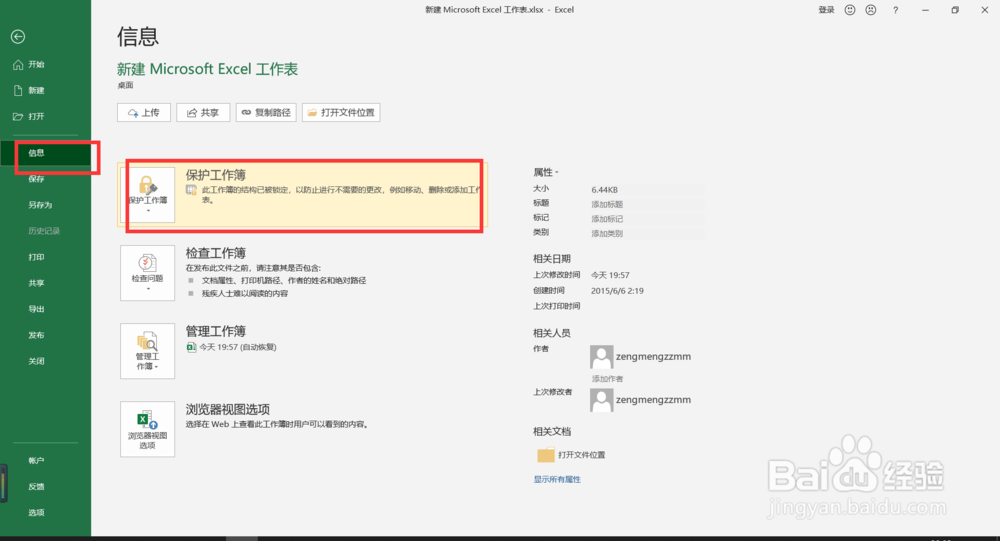
Task: Click the 添加标题 field
Action: pos(647,205)
